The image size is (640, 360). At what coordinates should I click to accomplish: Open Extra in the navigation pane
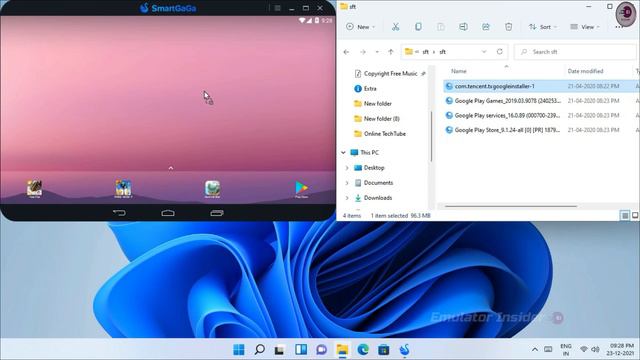(x=366, y=89)
